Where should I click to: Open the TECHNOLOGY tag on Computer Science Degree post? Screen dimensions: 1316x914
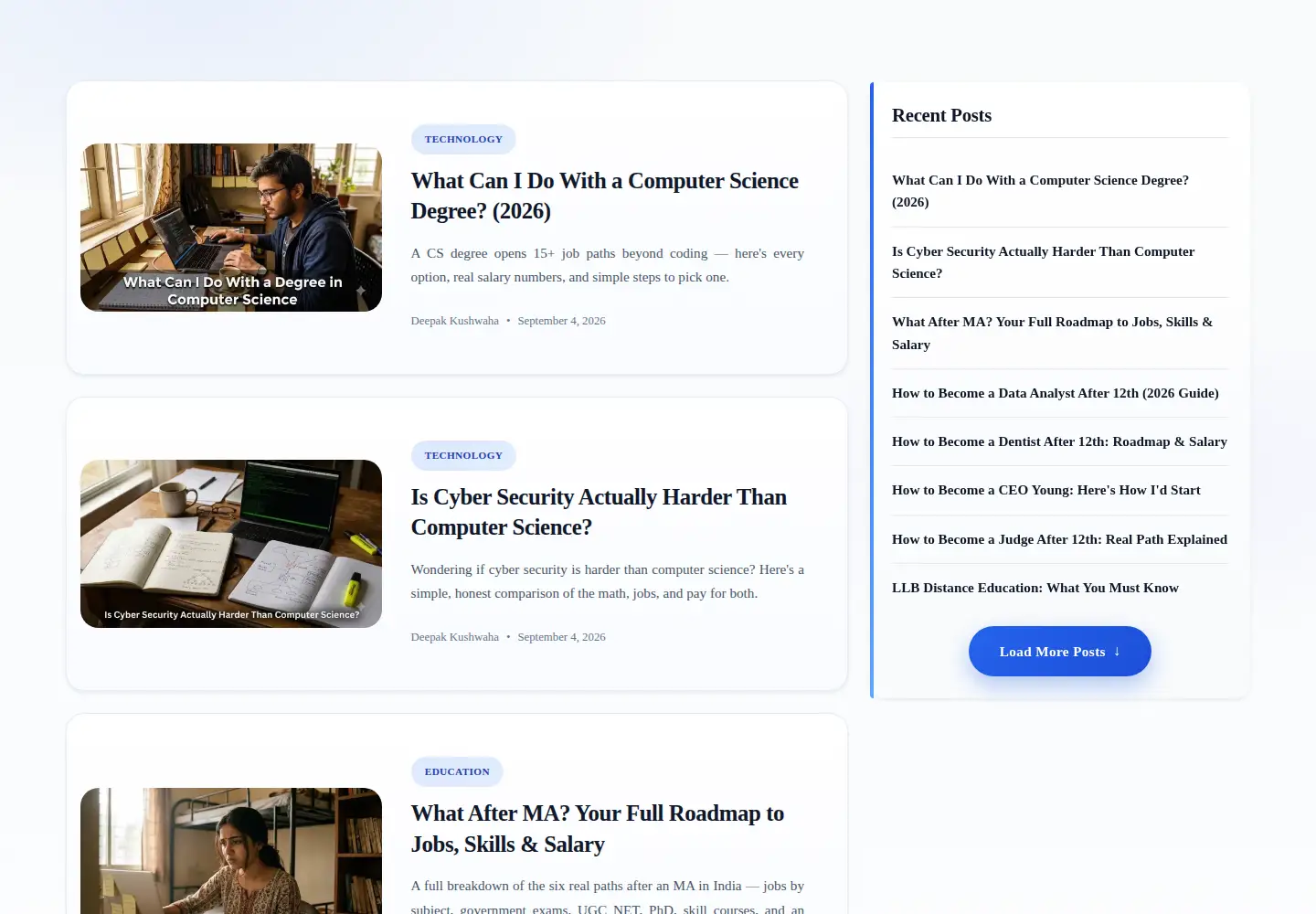463,139
